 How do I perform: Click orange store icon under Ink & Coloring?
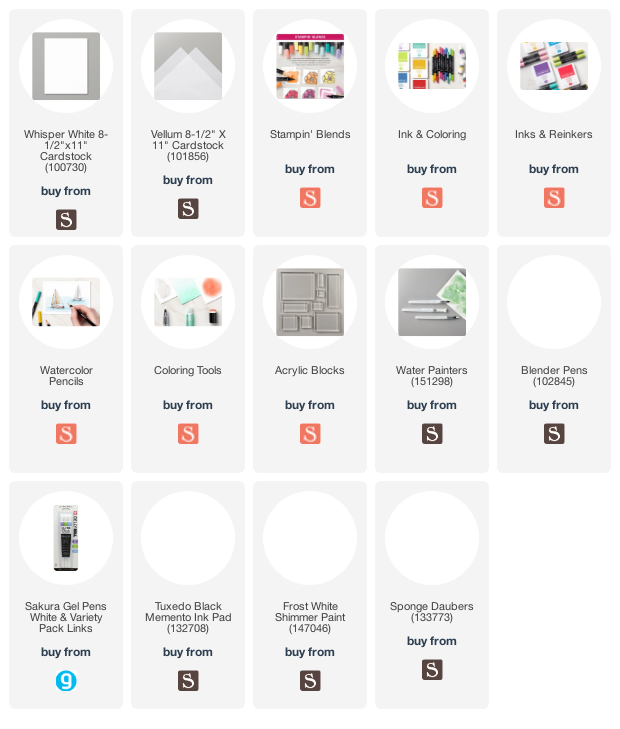pos(432,198)
